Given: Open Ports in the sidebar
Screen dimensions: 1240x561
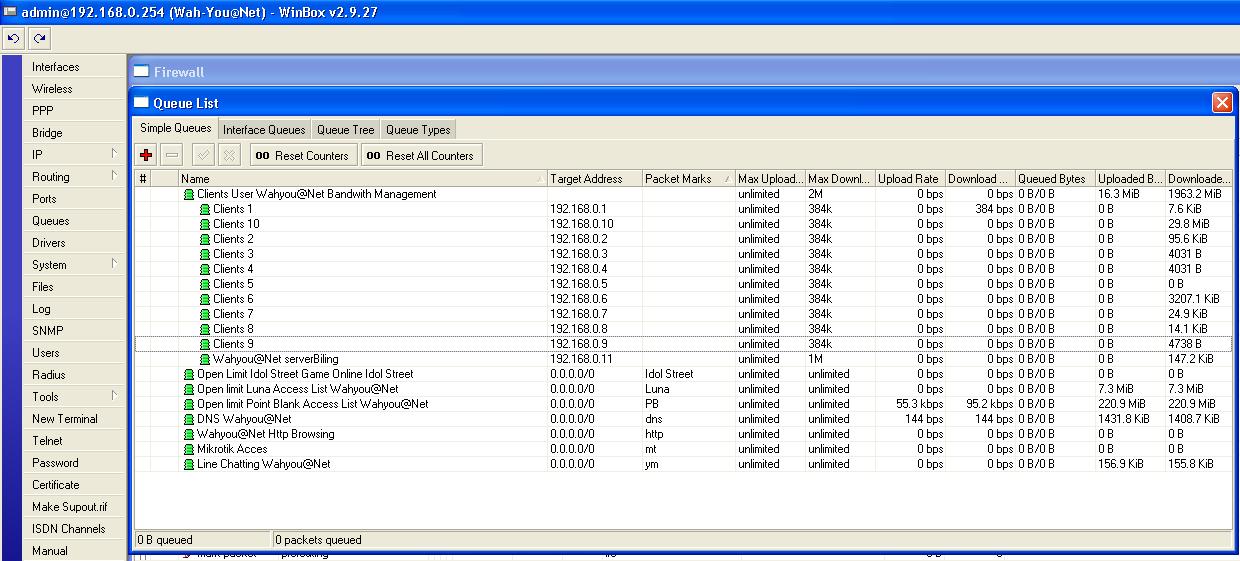Looking at the screenshot, I should pos(75,199).
